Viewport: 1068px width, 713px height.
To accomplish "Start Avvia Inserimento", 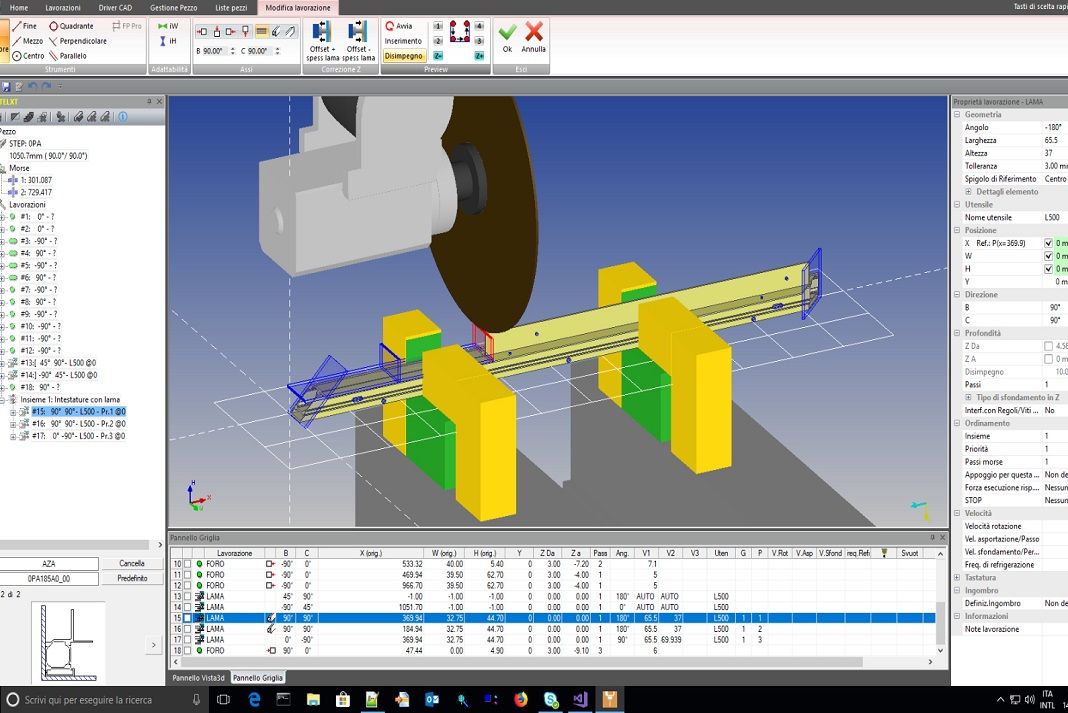I will [403, 33].
